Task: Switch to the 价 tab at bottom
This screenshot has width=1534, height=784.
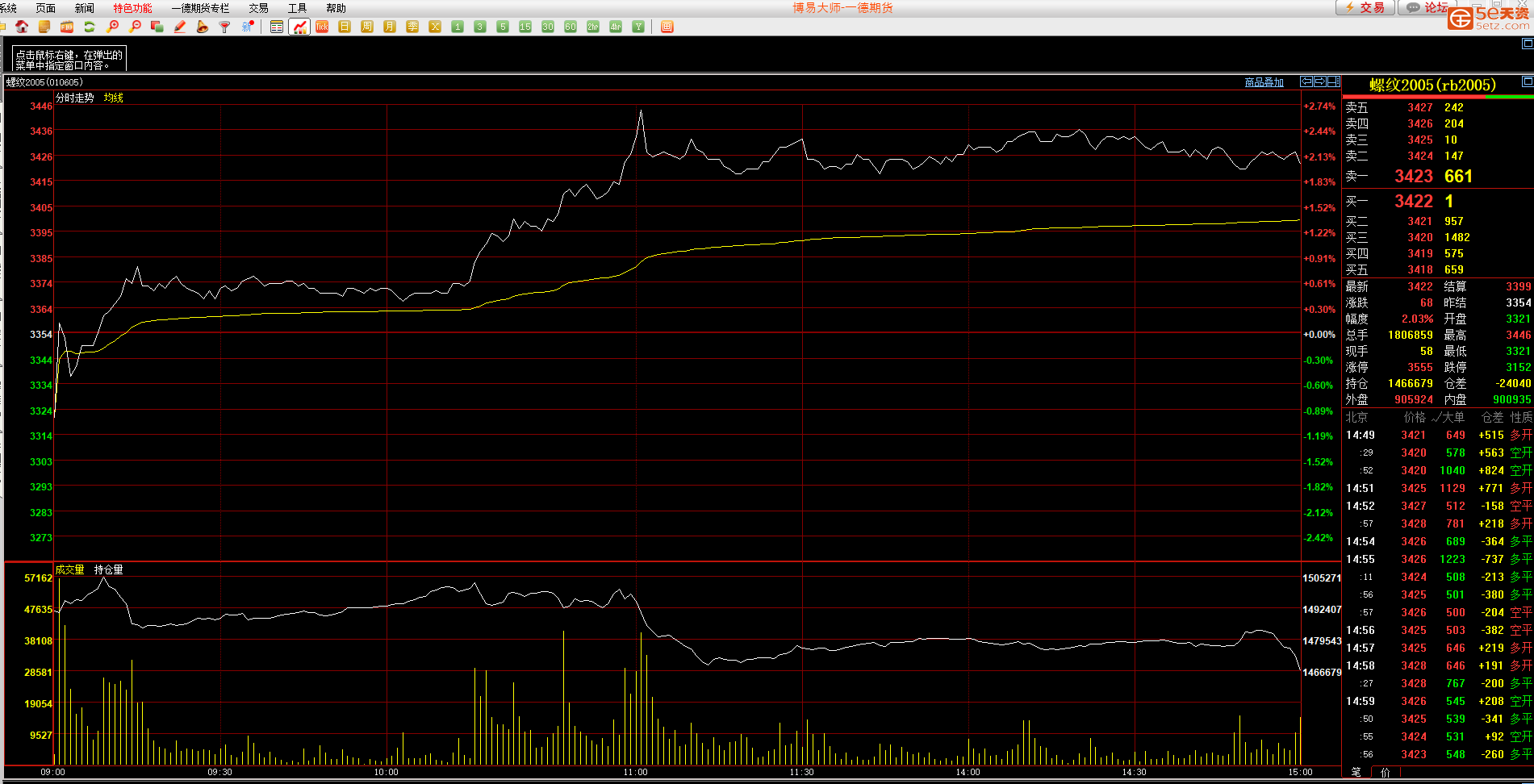Action: 1385,772
